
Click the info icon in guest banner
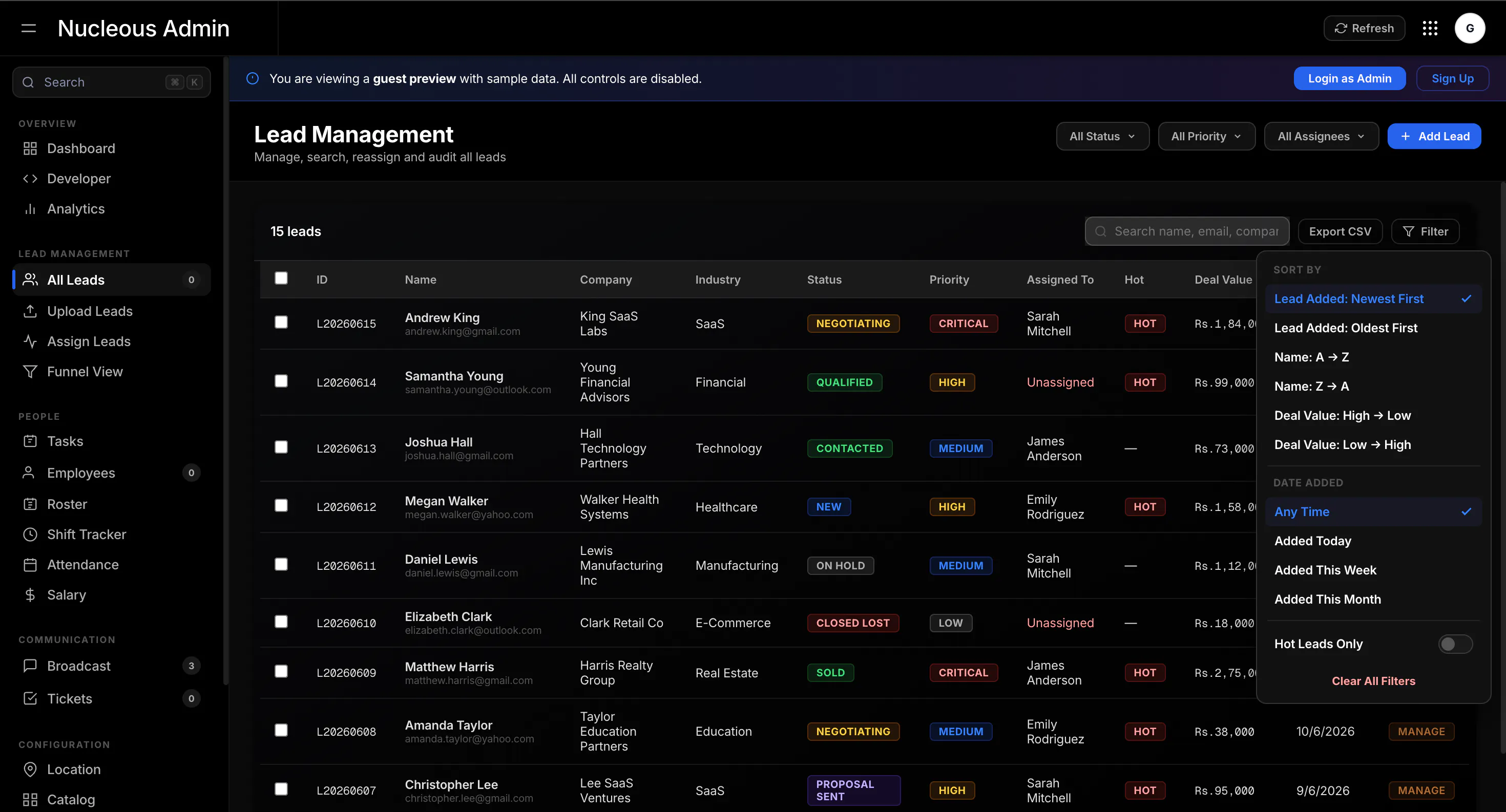(x=253, y=78)
